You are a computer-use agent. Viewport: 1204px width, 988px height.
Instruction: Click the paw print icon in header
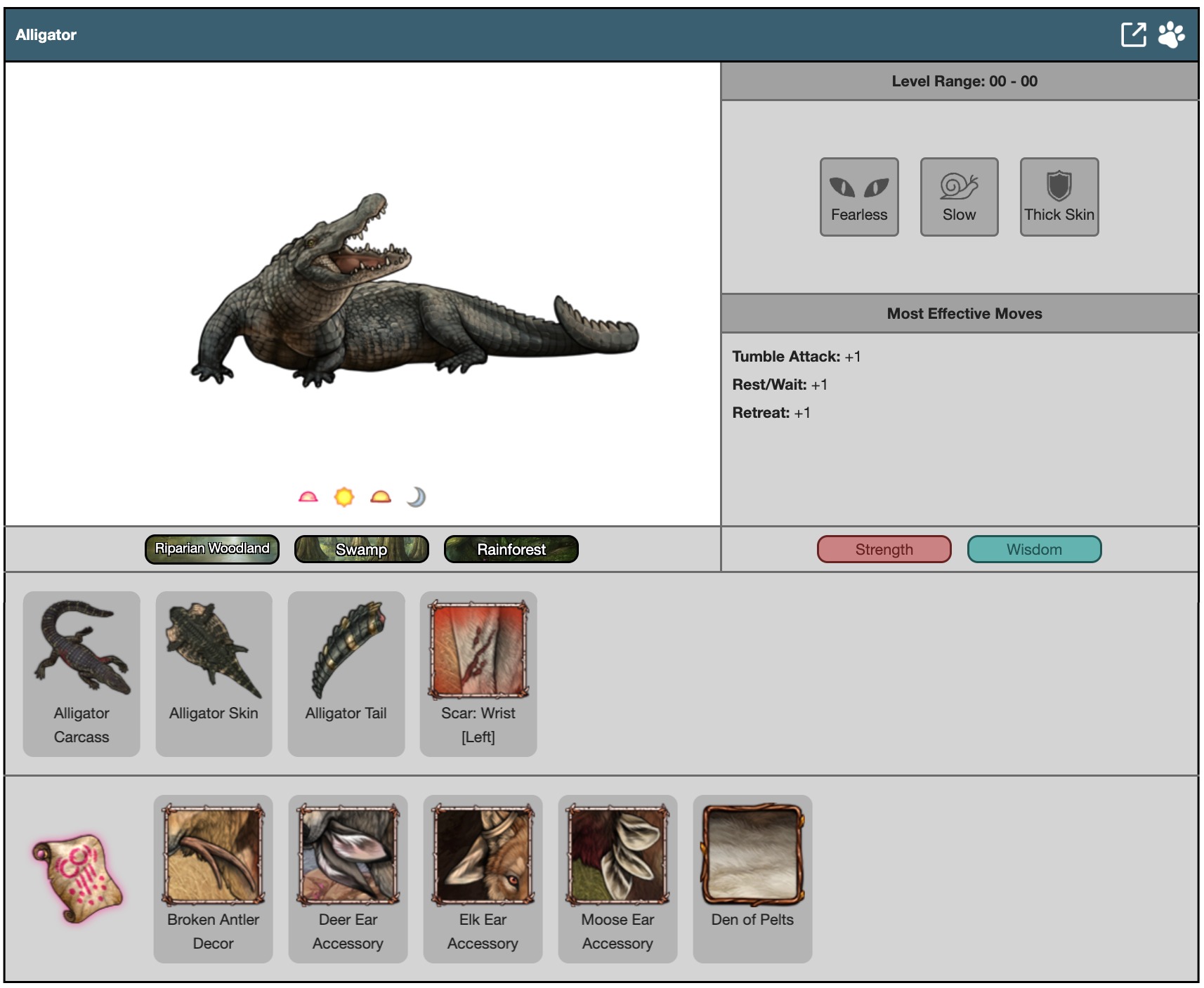point(1171,34)
